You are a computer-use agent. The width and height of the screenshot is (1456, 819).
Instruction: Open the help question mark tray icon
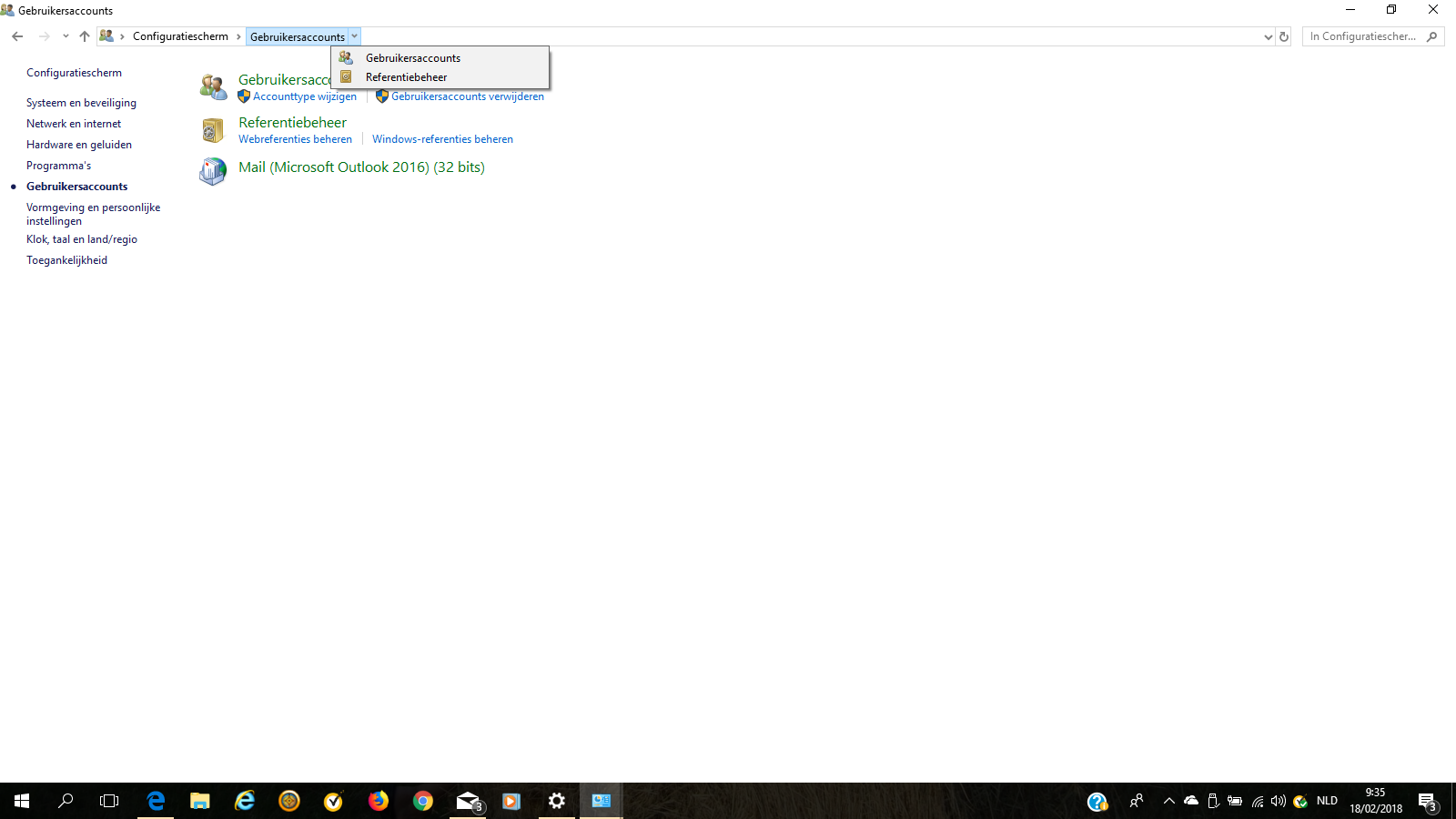(1097, 802)
